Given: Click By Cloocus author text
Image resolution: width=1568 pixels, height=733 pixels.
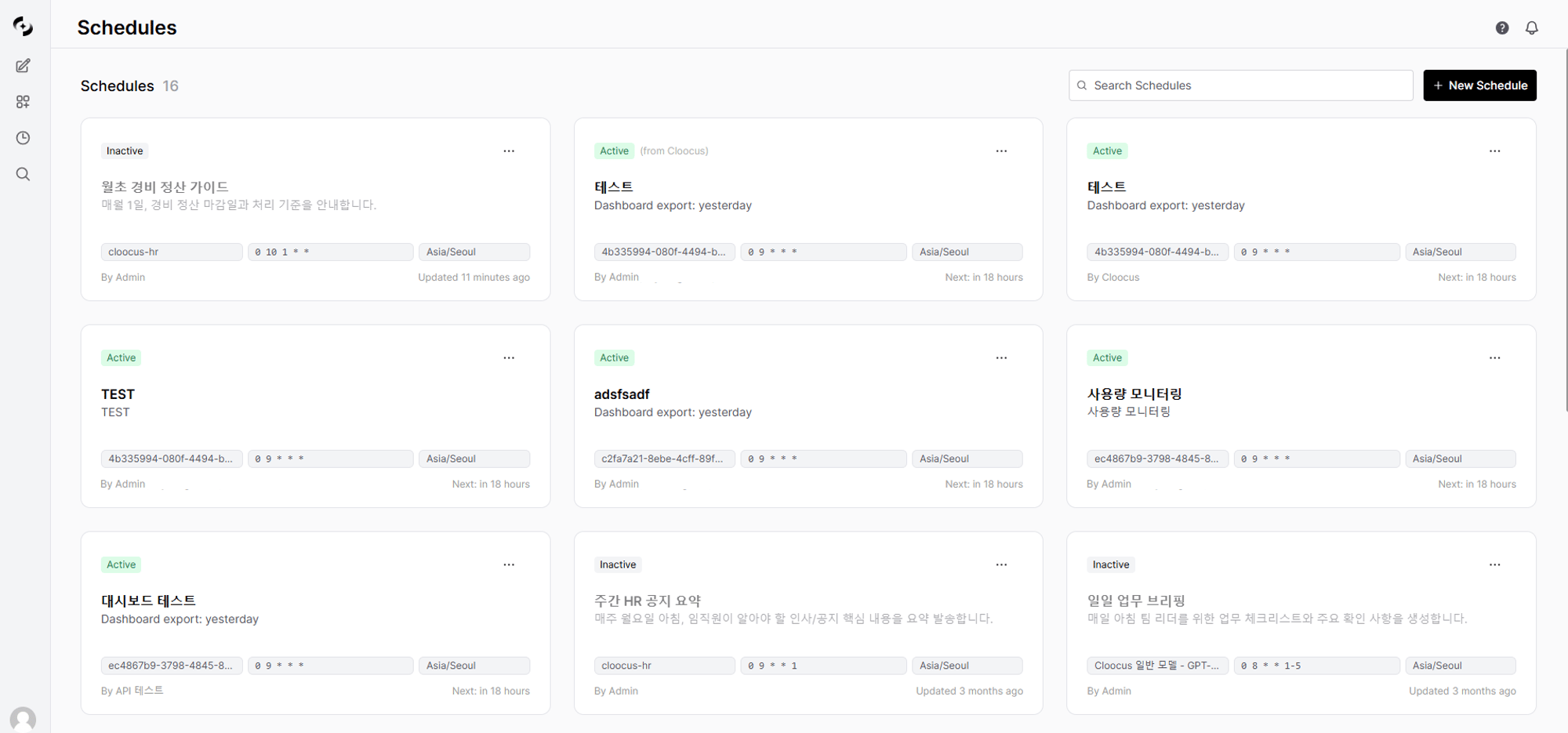Looking at the screenshot, I should [x=1112, y=278].
